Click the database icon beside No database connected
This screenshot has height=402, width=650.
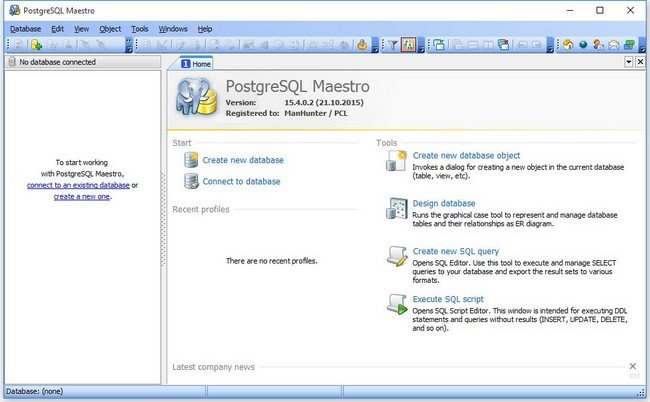pos(12,62)
